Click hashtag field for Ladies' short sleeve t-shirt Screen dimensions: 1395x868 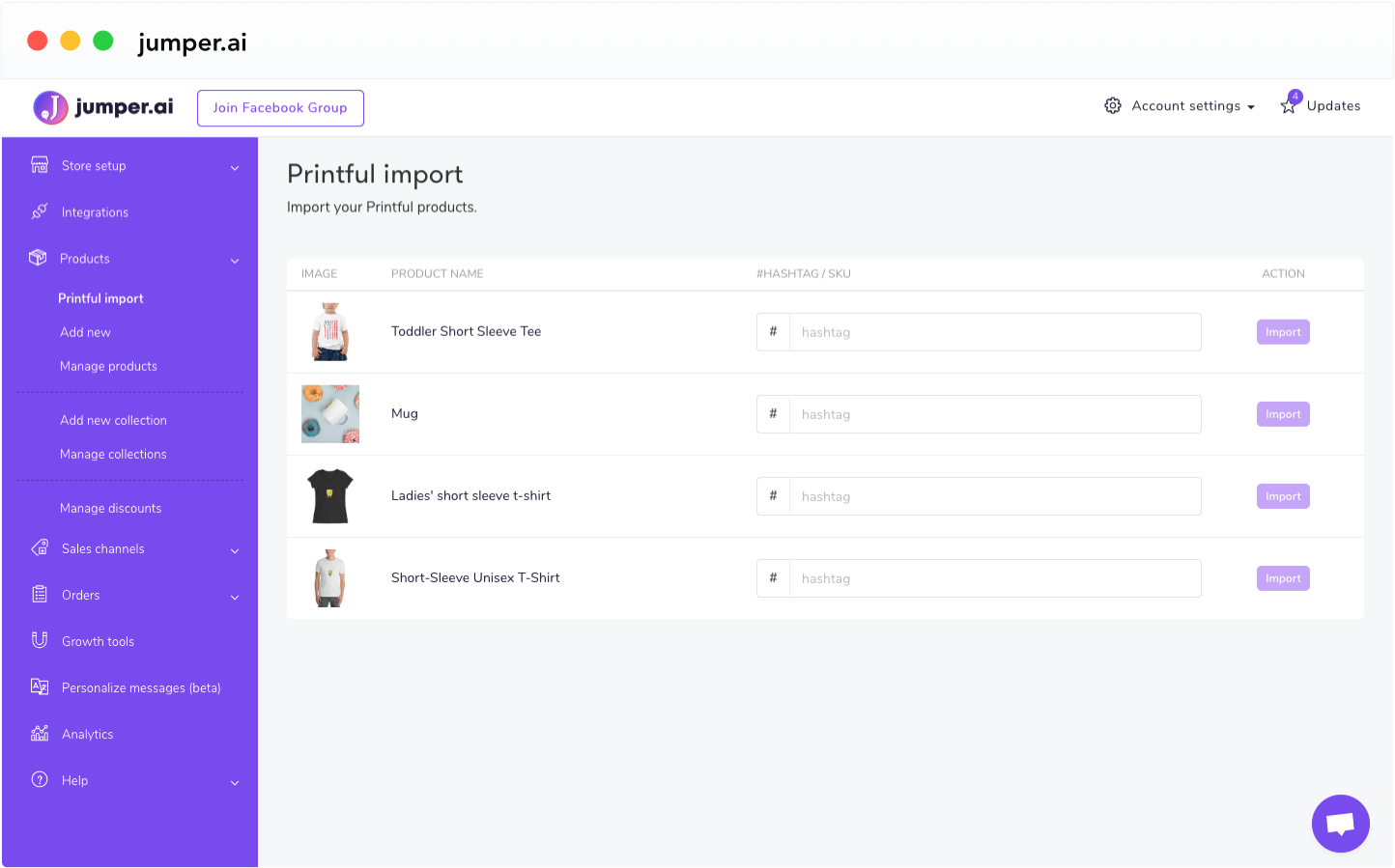(995, 496)
